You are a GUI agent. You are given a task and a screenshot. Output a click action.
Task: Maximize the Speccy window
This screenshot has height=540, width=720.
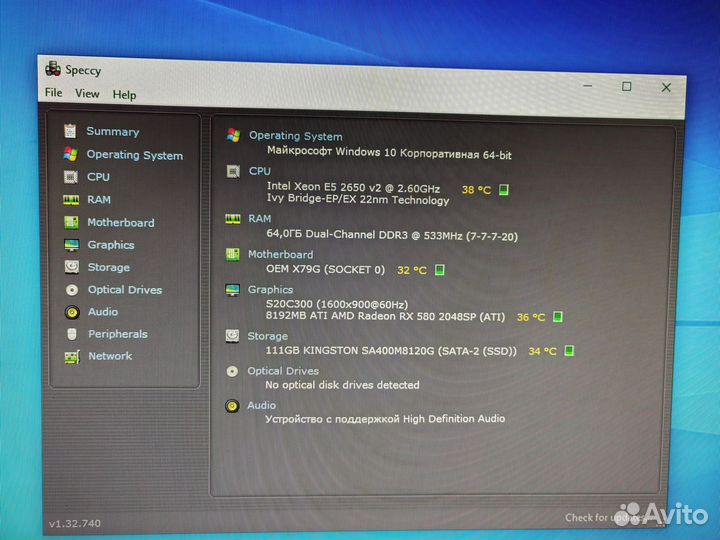point(626,86)
